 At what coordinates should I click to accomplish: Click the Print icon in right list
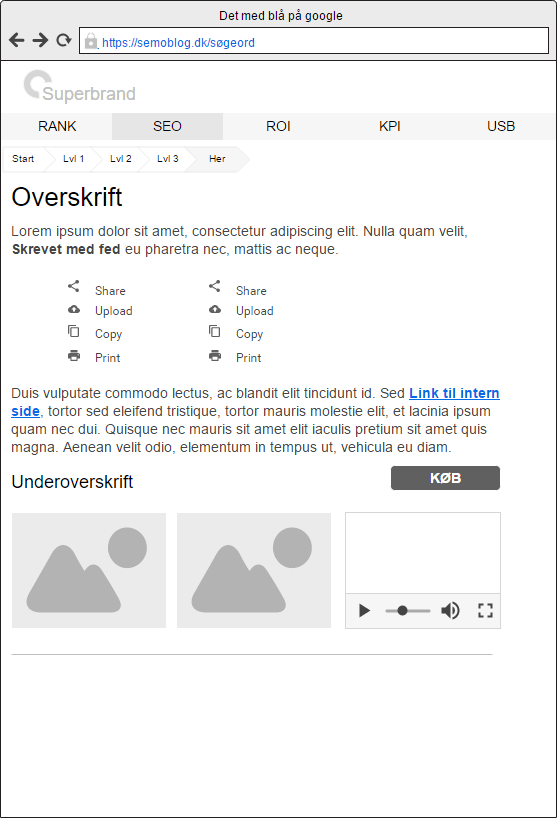click(x=215, y=356)
